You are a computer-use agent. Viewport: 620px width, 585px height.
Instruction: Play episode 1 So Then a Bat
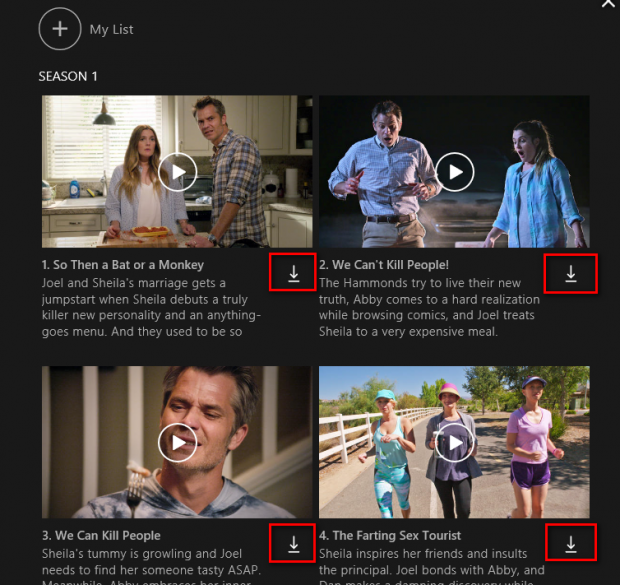point(178,172)
